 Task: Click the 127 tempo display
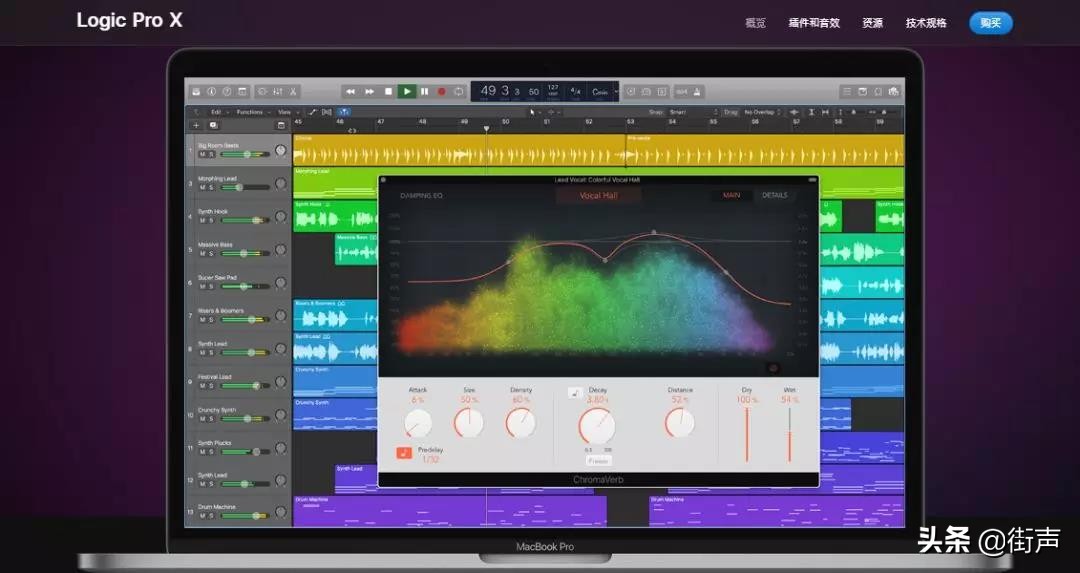(553, 91)
